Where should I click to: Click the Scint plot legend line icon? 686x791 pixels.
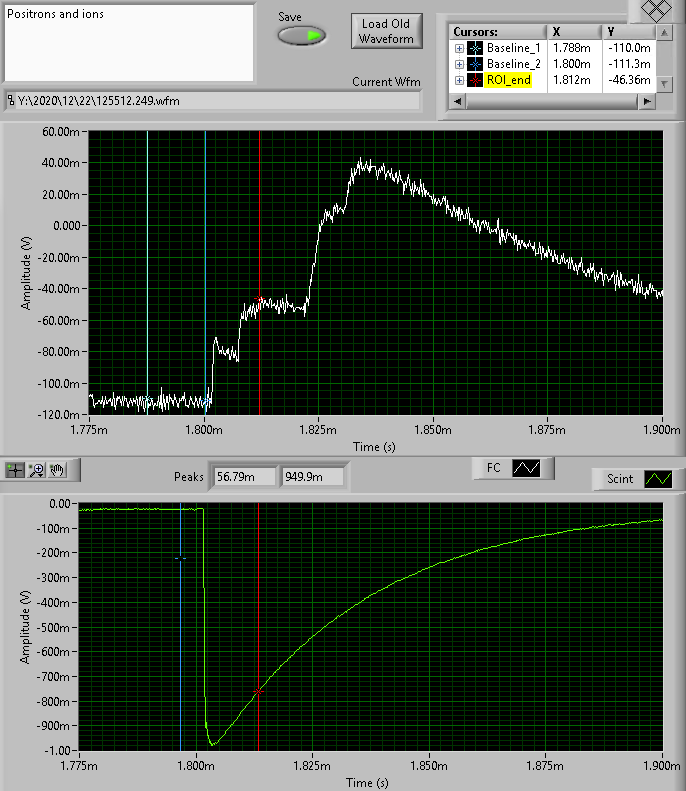pos(657,479)
